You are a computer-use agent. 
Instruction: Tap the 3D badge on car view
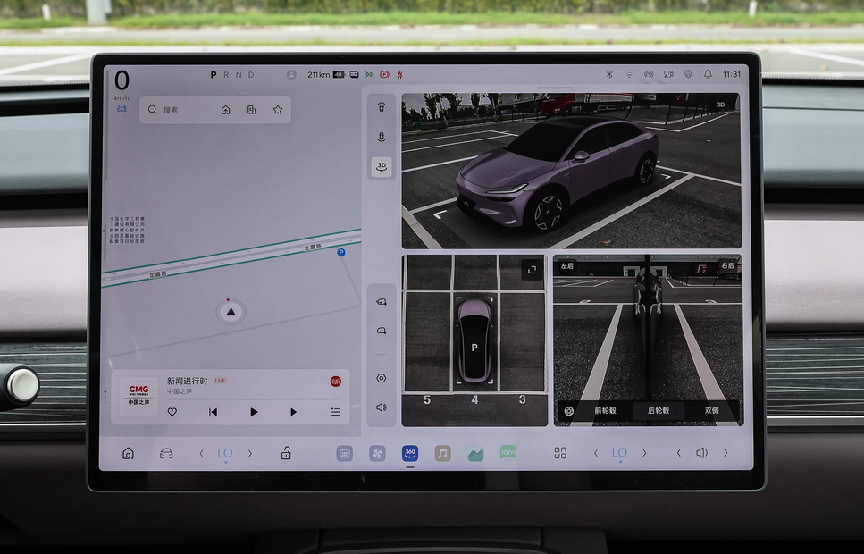721,105
